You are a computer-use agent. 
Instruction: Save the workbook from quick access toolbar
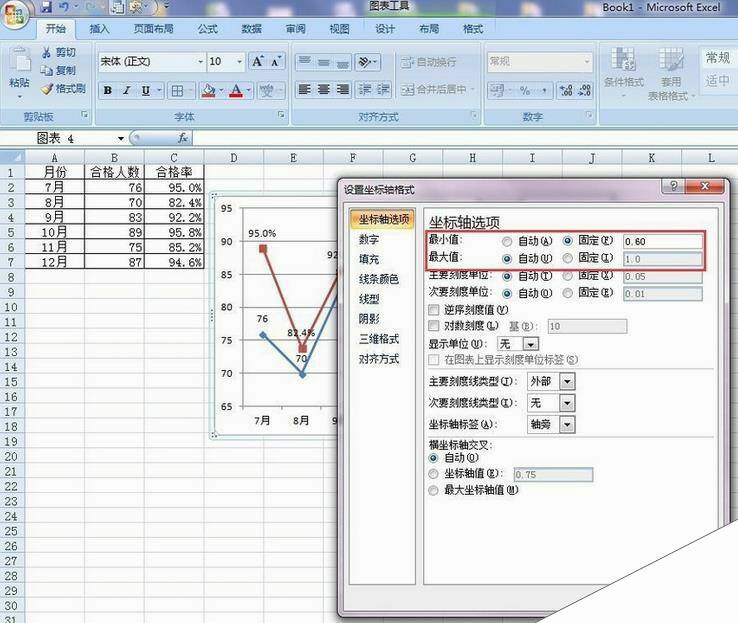click(x=46, y=7)
